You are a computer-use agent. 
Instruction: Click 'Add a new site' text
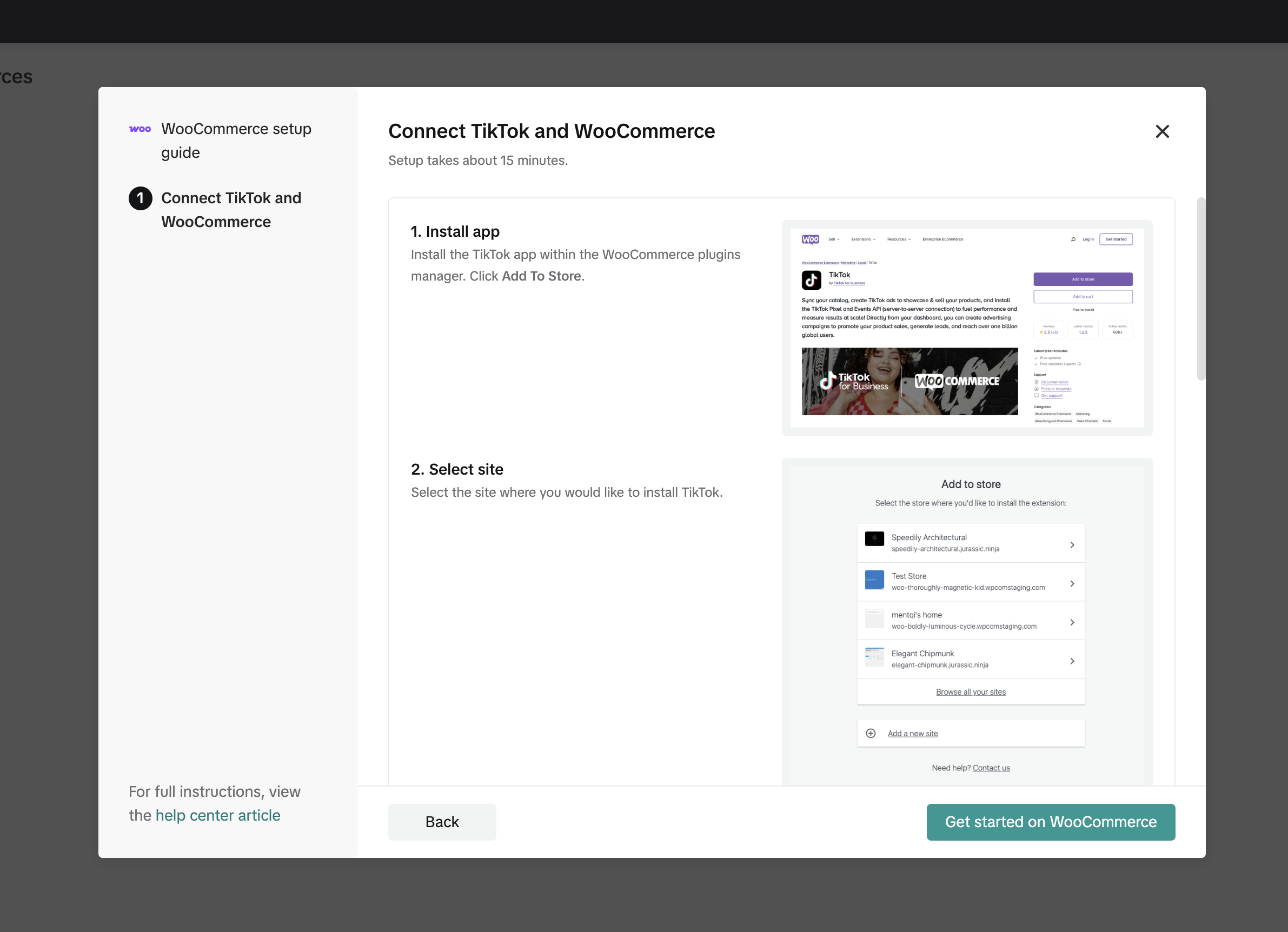tap(912, 733)
